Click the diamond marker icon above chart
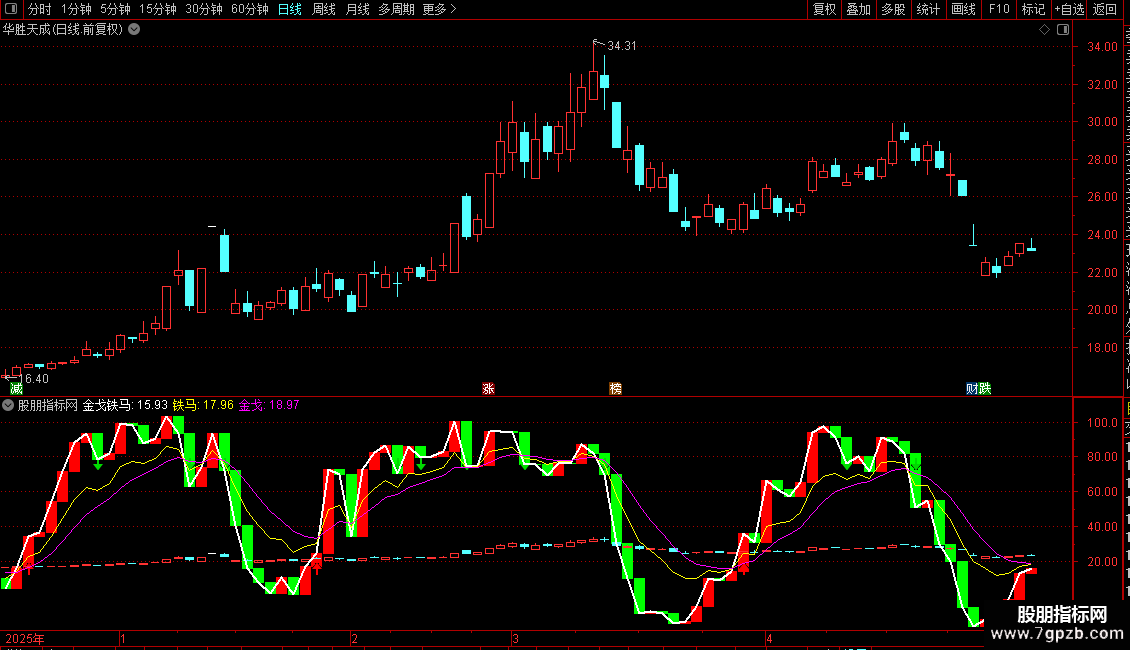Screen dimensions: 1130x650 tap(1044, 30)
